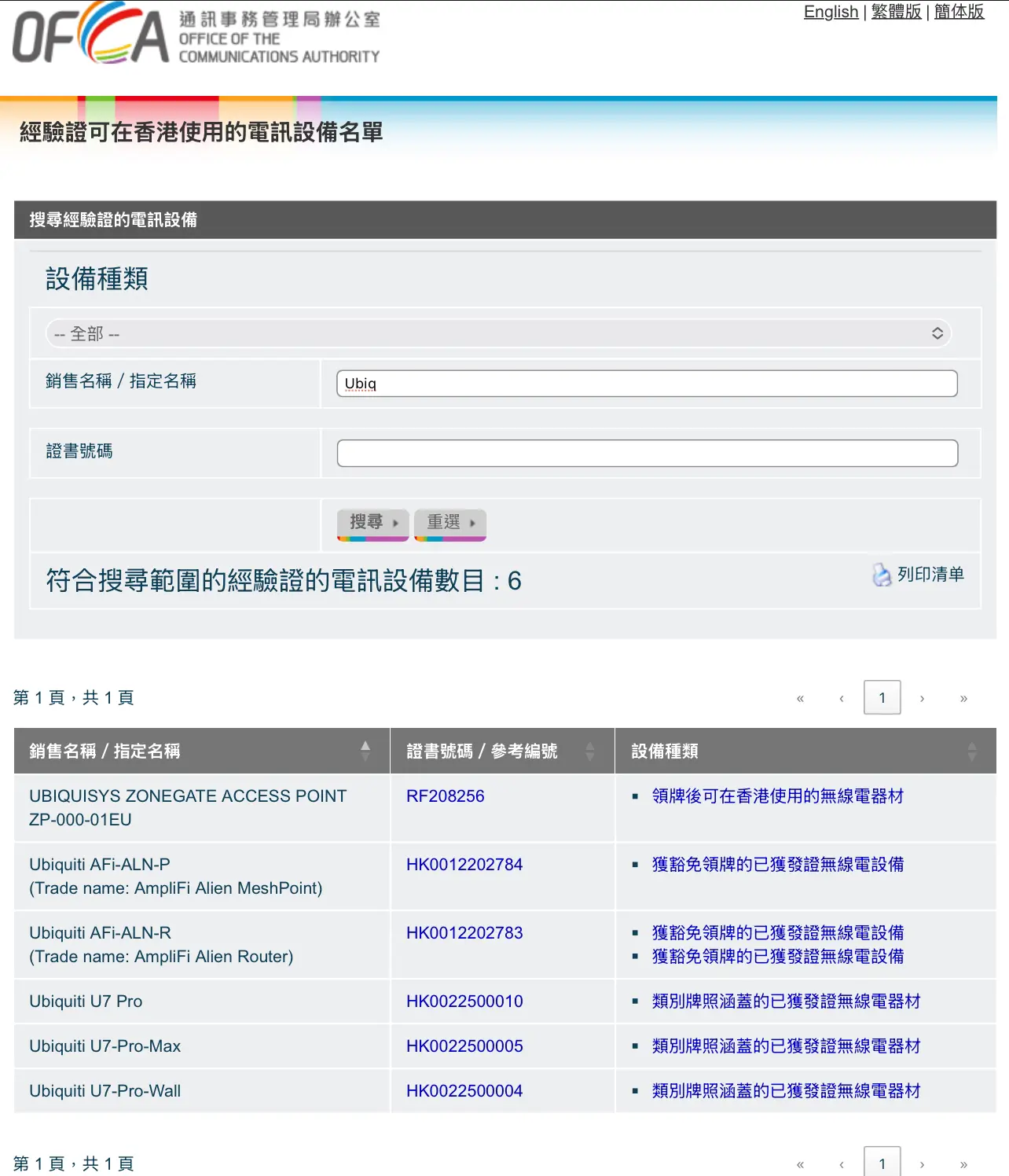
Task: Open second 獲豁免領牌 link in AFi-ALN-R row
Action: point(778,956)
